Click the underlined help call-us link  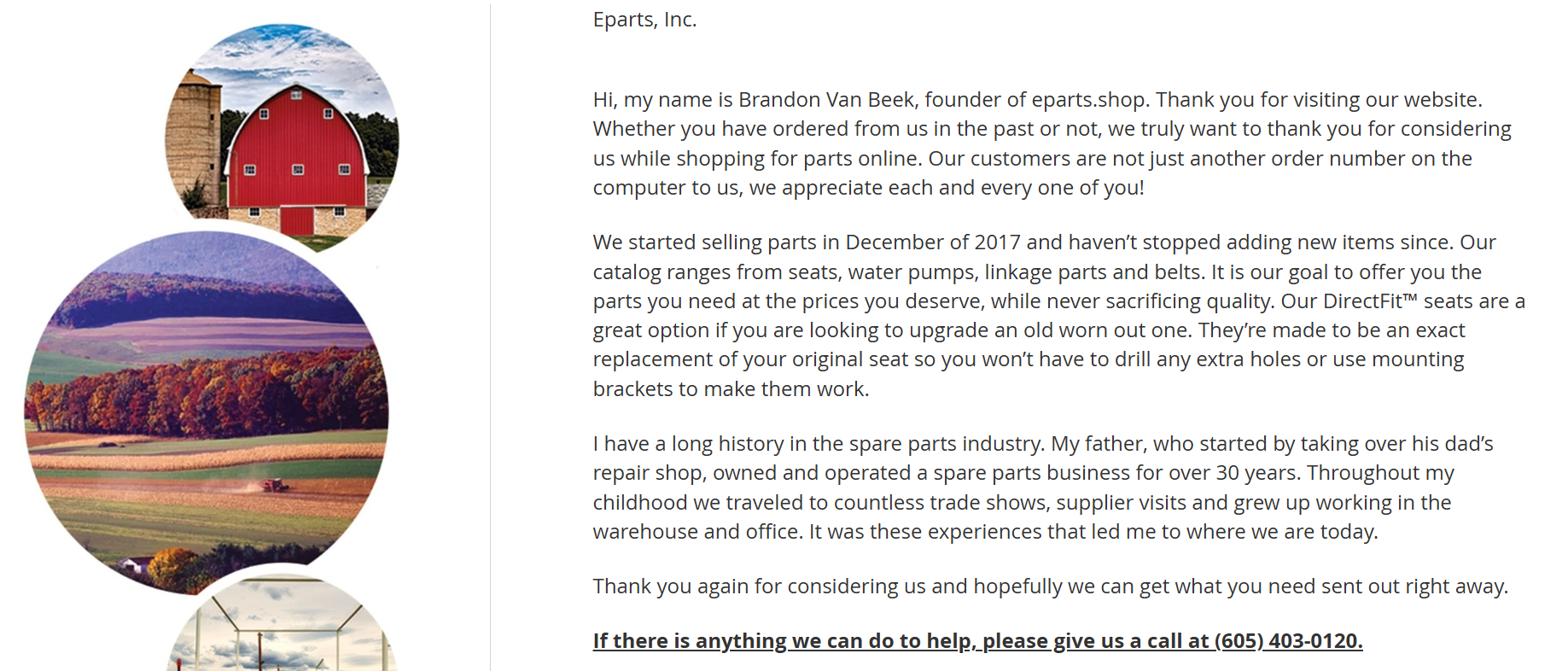977,641
